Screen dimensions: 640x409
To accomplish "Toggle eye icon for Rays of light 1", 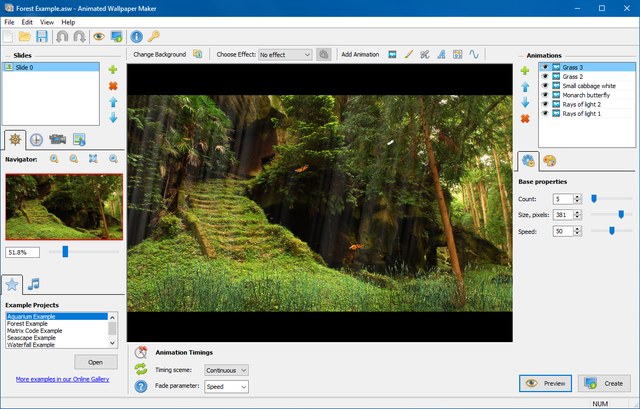I will pos(545,113).
